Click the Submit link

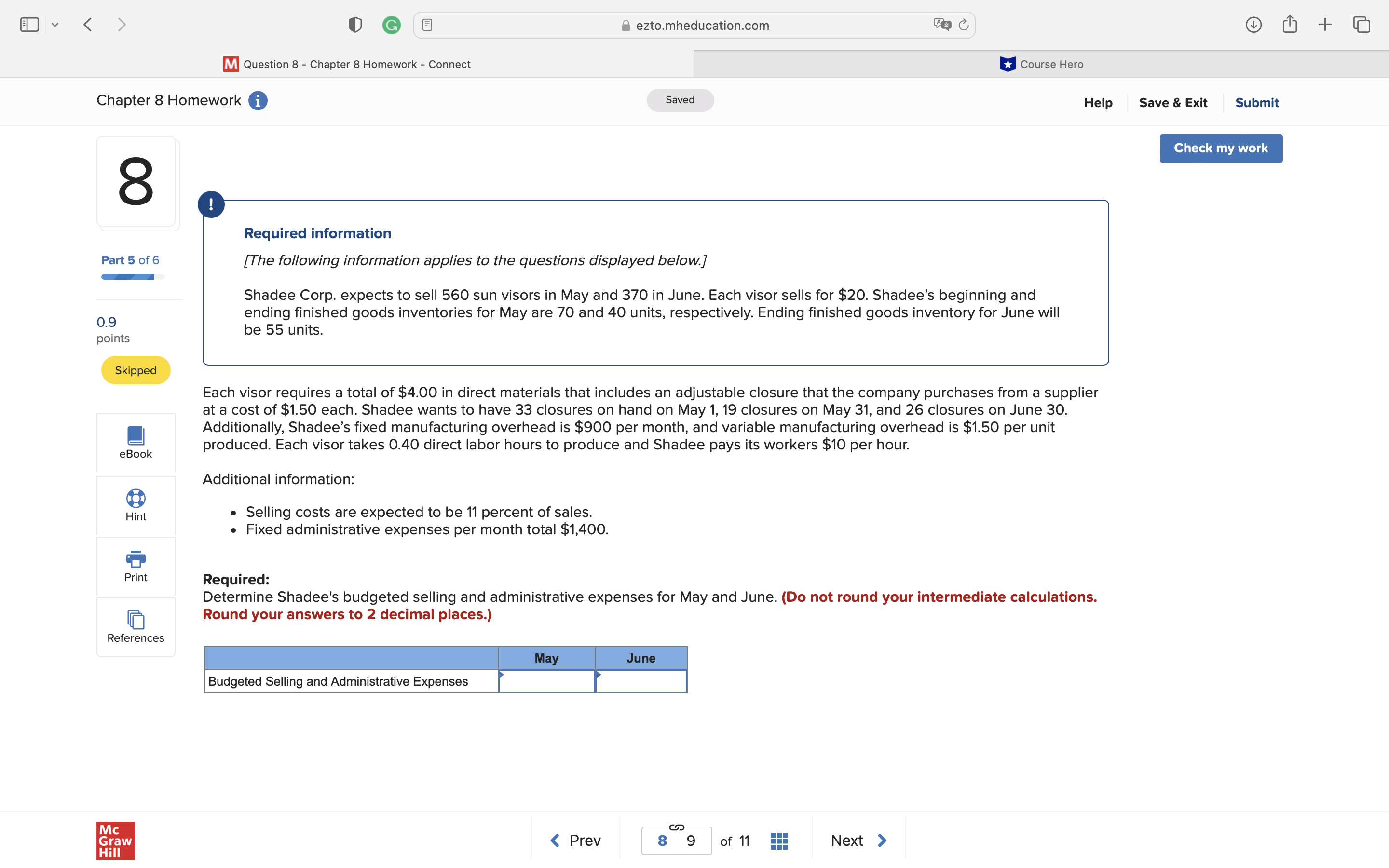pos(1256,103)
